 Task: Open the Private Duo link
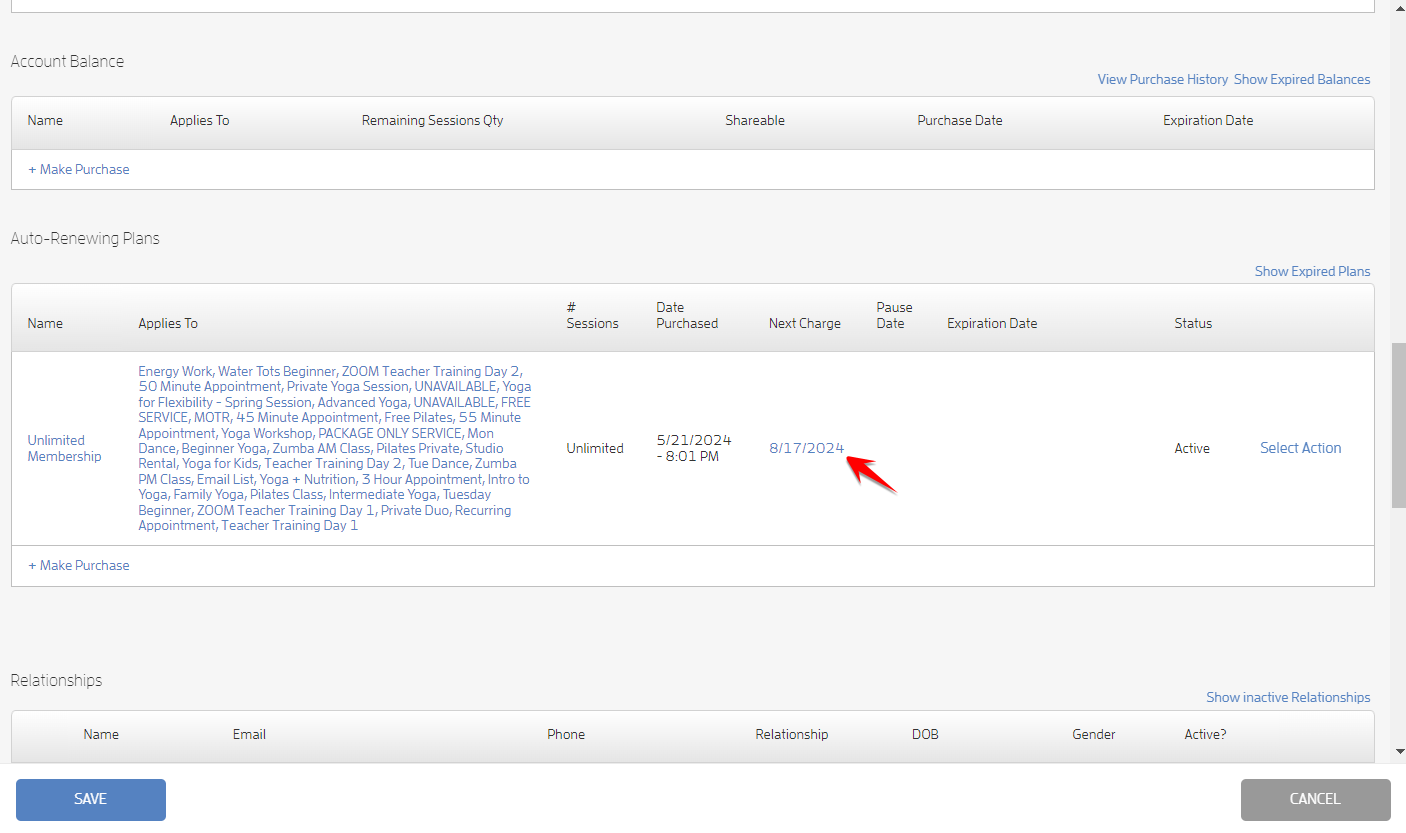415,510
